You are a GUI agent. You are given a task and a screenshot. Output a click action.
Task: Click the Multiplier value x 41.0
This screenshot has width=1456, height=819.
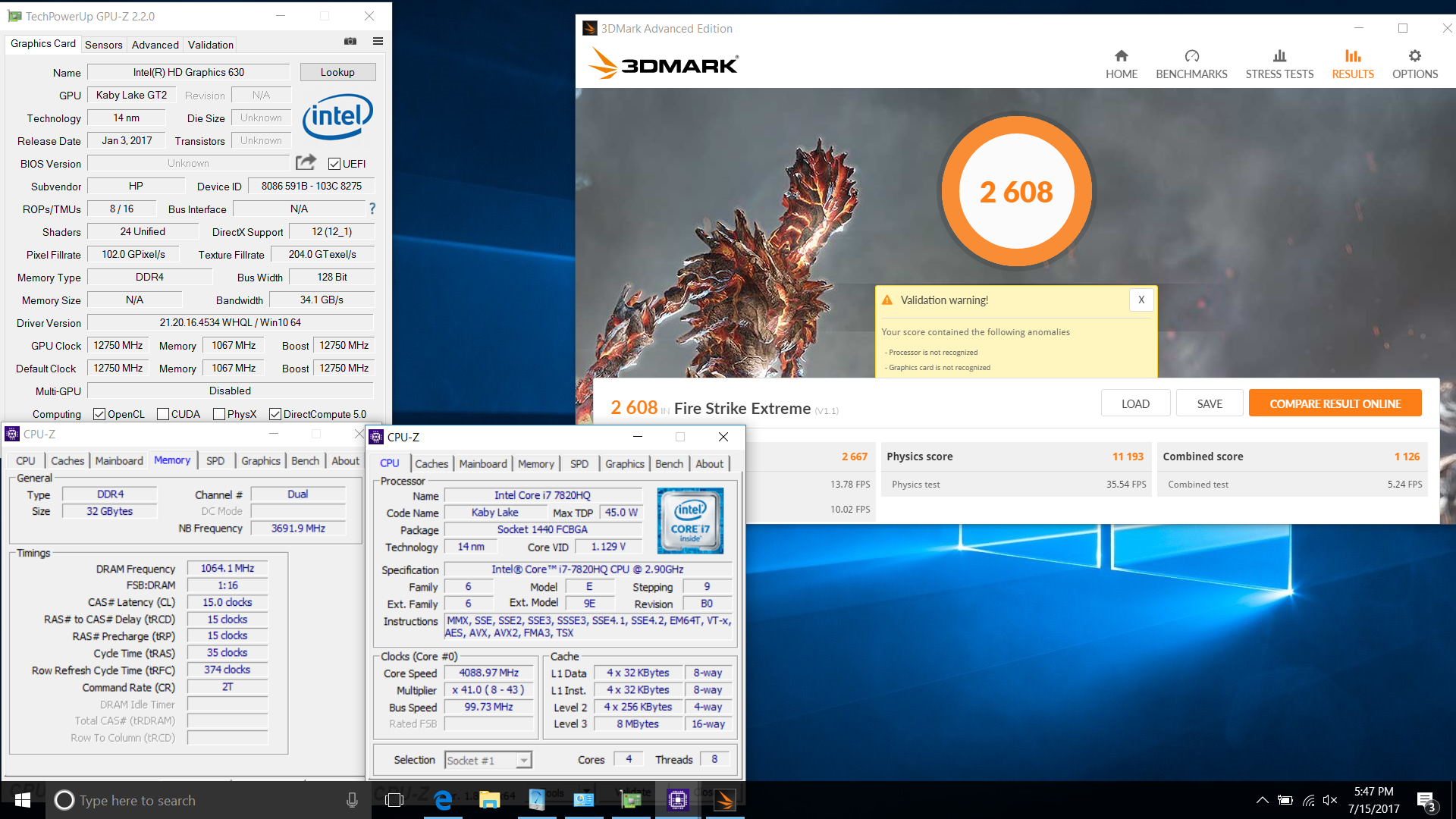tap(489, 690)
